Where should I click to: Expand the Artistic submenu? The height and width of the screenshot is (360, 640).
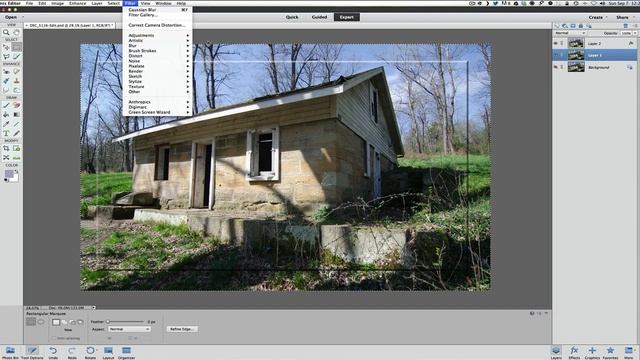click(158, 40)
